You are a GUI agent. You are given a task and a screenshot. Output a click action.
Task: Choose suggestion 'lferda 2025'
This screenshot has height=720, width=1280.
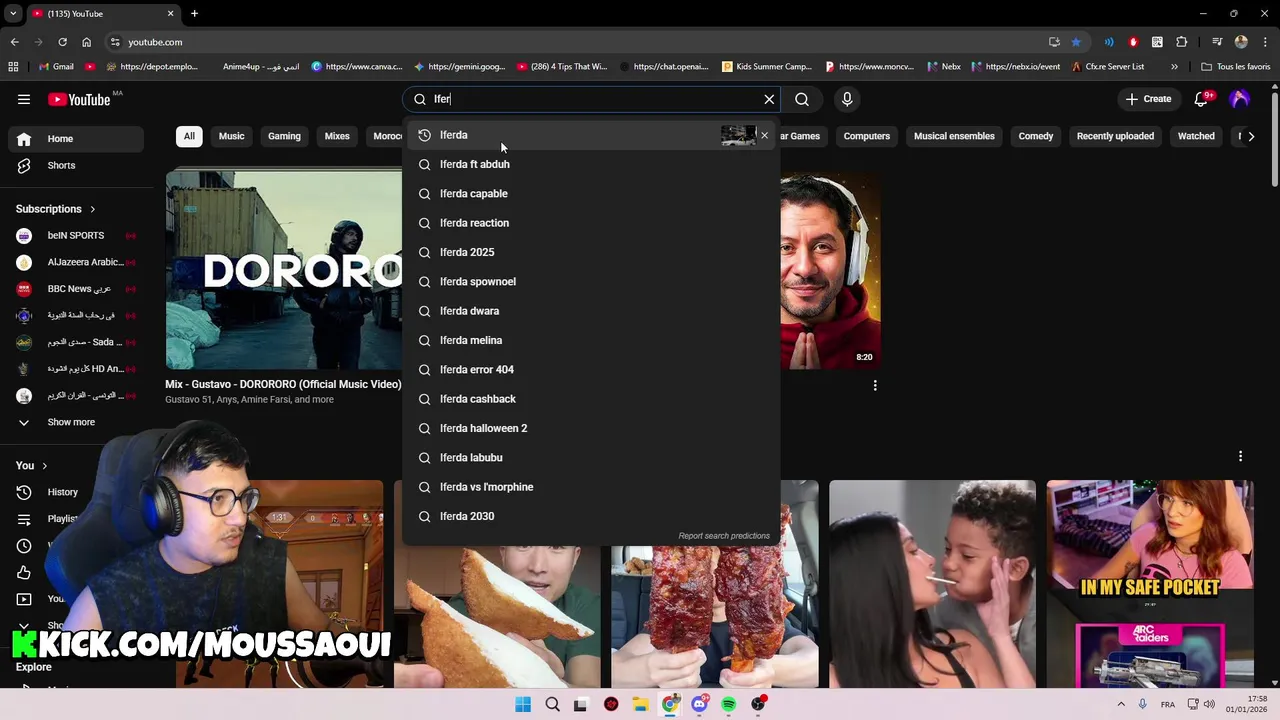point(591,252)
